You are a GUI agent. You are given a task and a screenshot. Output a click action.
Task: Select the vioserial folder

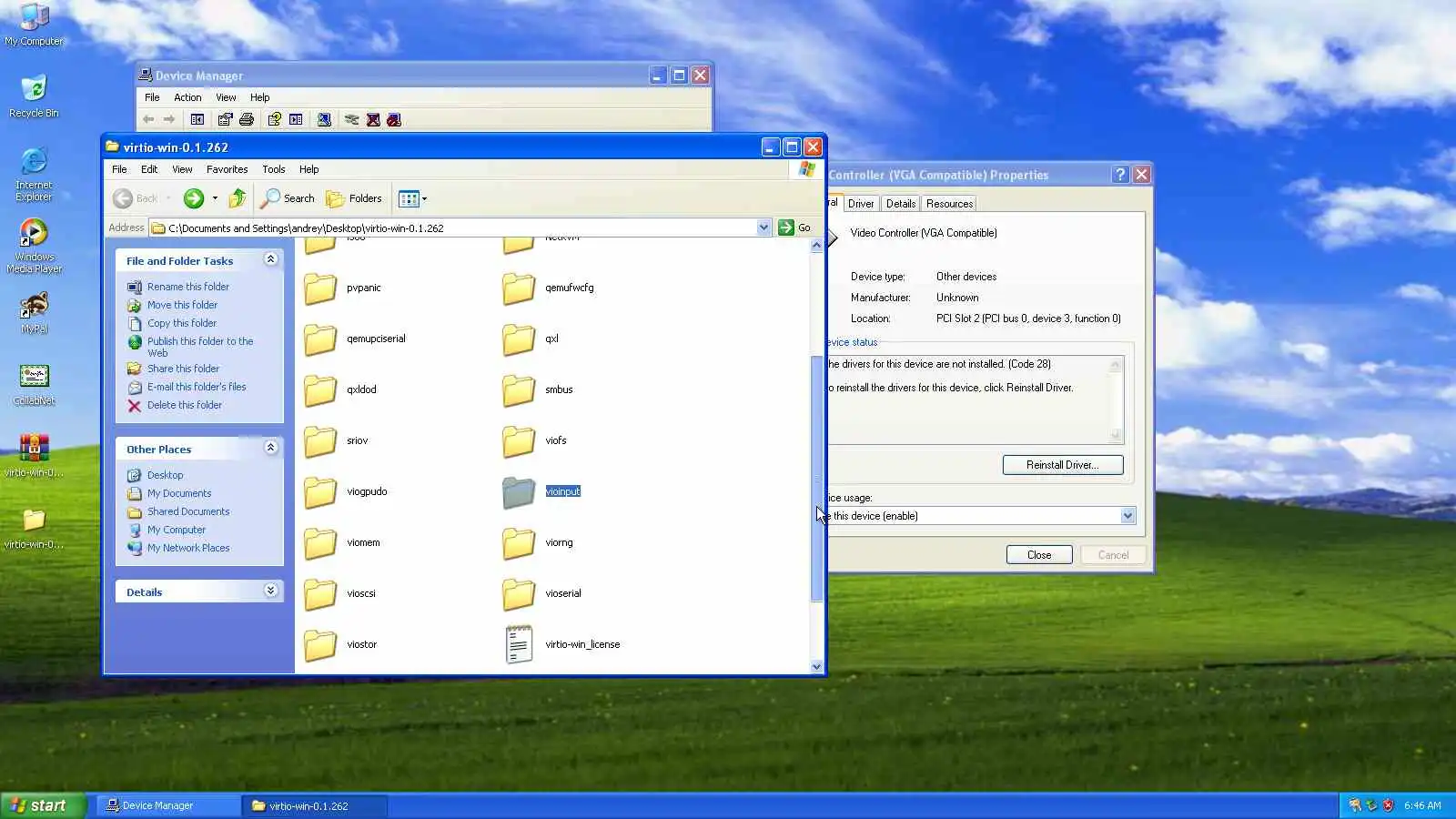542,593
